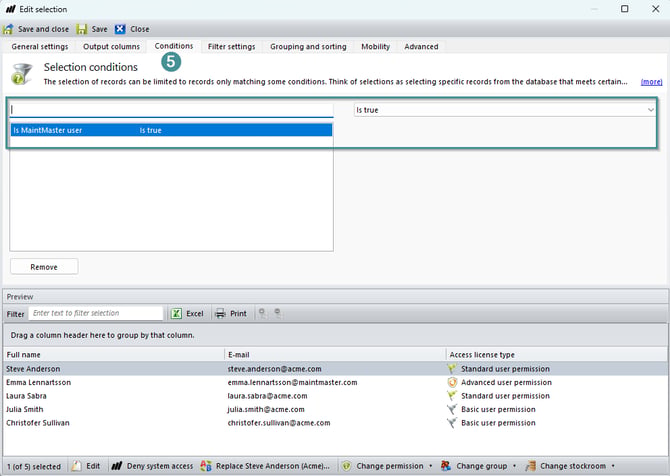Click steve.anderson@acme.com email cell
Screen dimensions: 670x476
click(274, 369)
